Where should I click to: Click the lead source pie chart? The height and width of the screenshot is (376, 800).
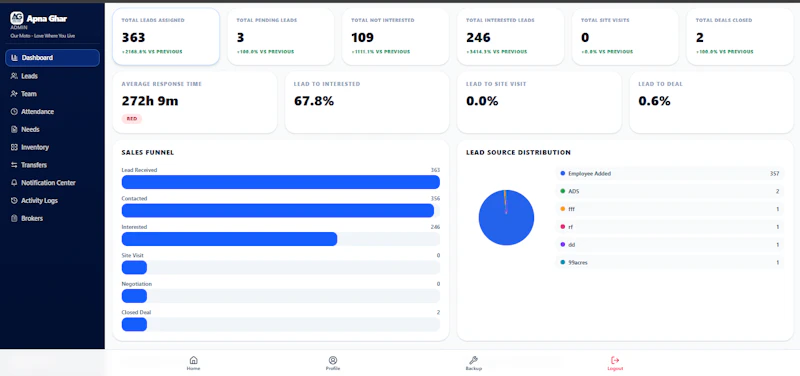(506, 217)
